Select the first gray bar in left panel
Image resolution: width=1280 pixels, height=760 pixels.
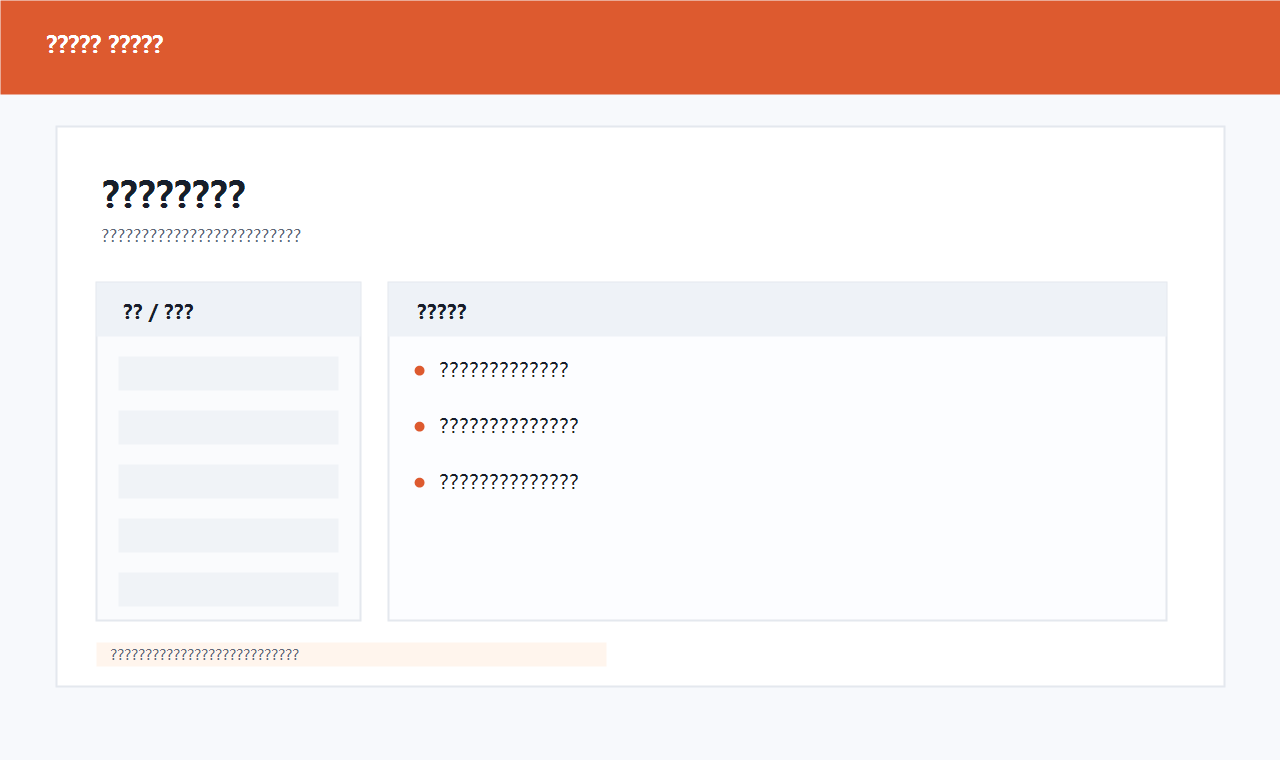(x=228, y=373)
